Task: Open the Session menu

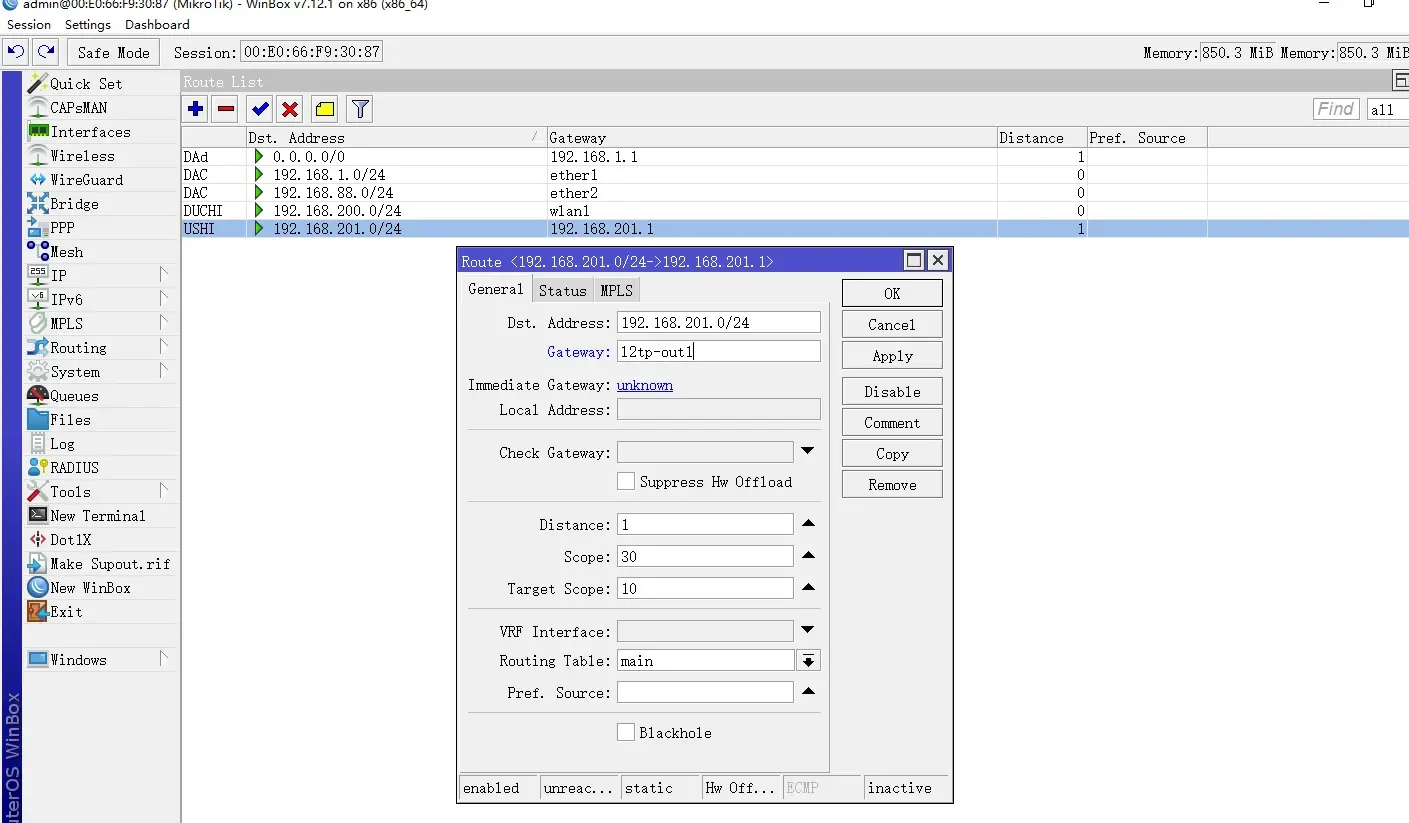Action: [29, 24]
